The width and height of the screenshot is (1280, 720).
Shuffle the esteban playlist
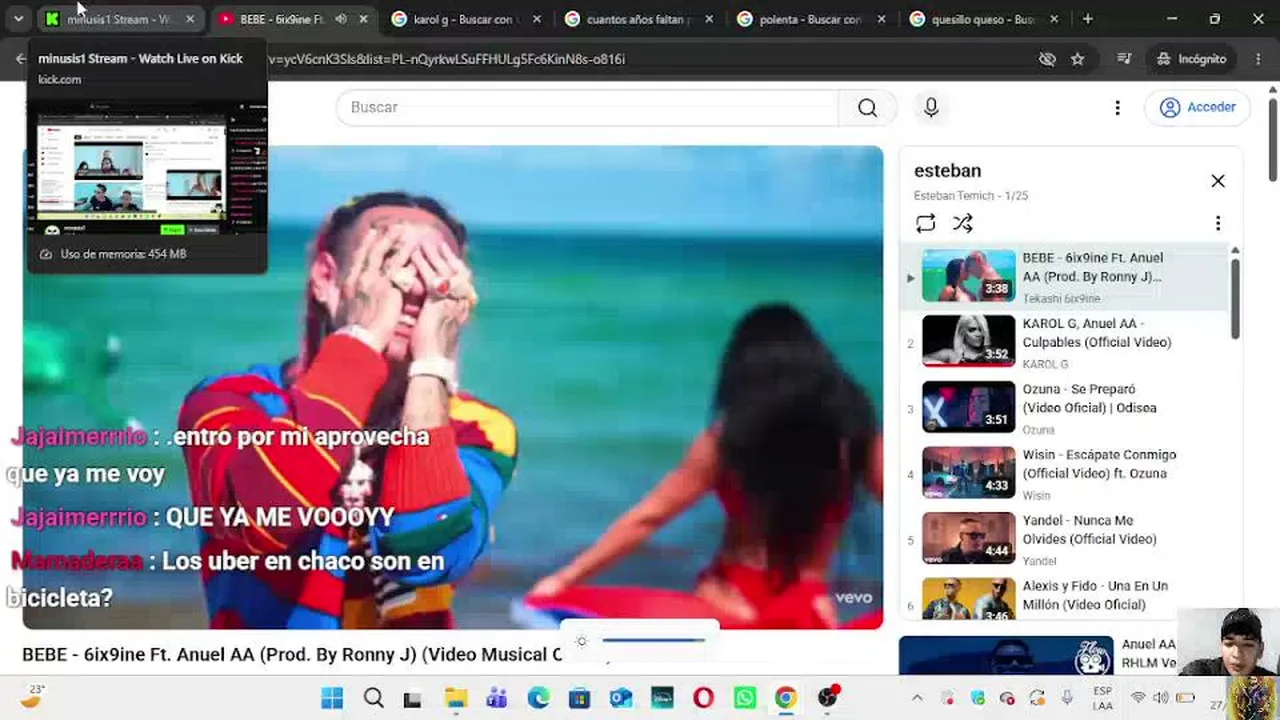[962, 223]
